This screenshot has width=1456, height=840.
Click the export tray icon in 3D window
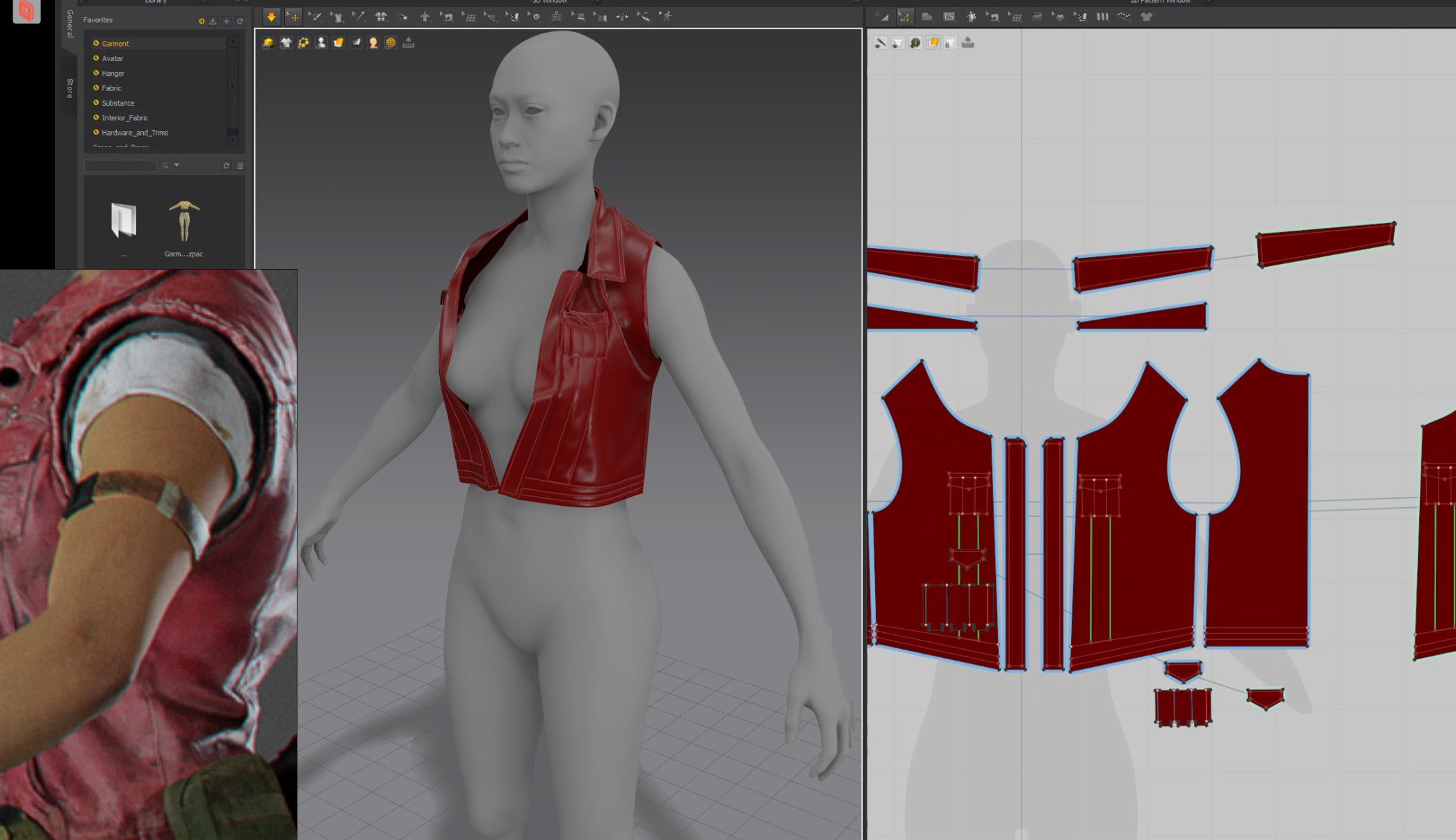409,43
